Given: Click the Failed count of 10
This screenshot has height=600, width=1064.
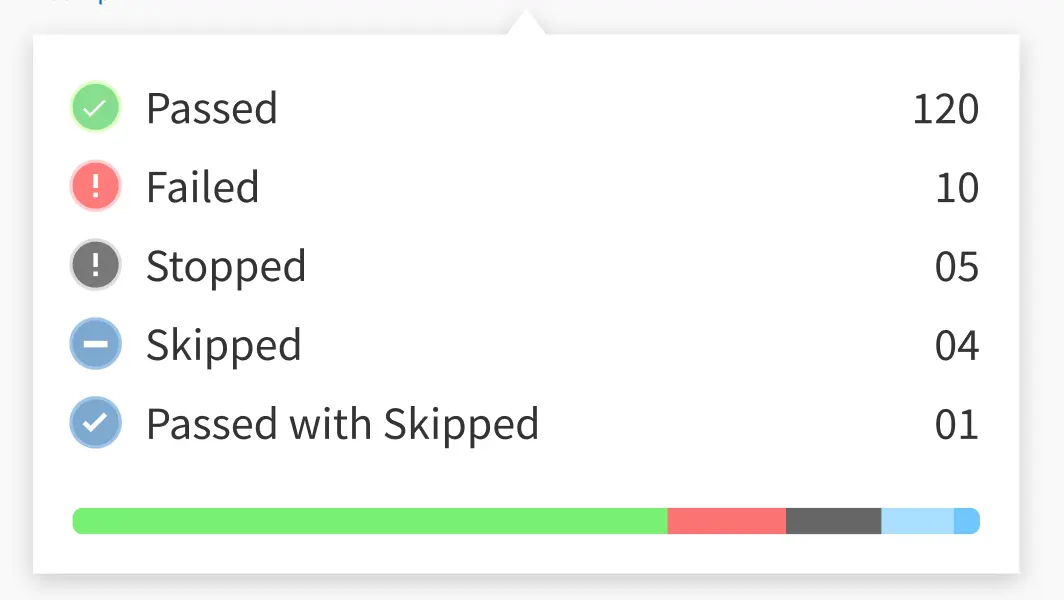Looking at the screenshot, I should [x=957, y=188].
